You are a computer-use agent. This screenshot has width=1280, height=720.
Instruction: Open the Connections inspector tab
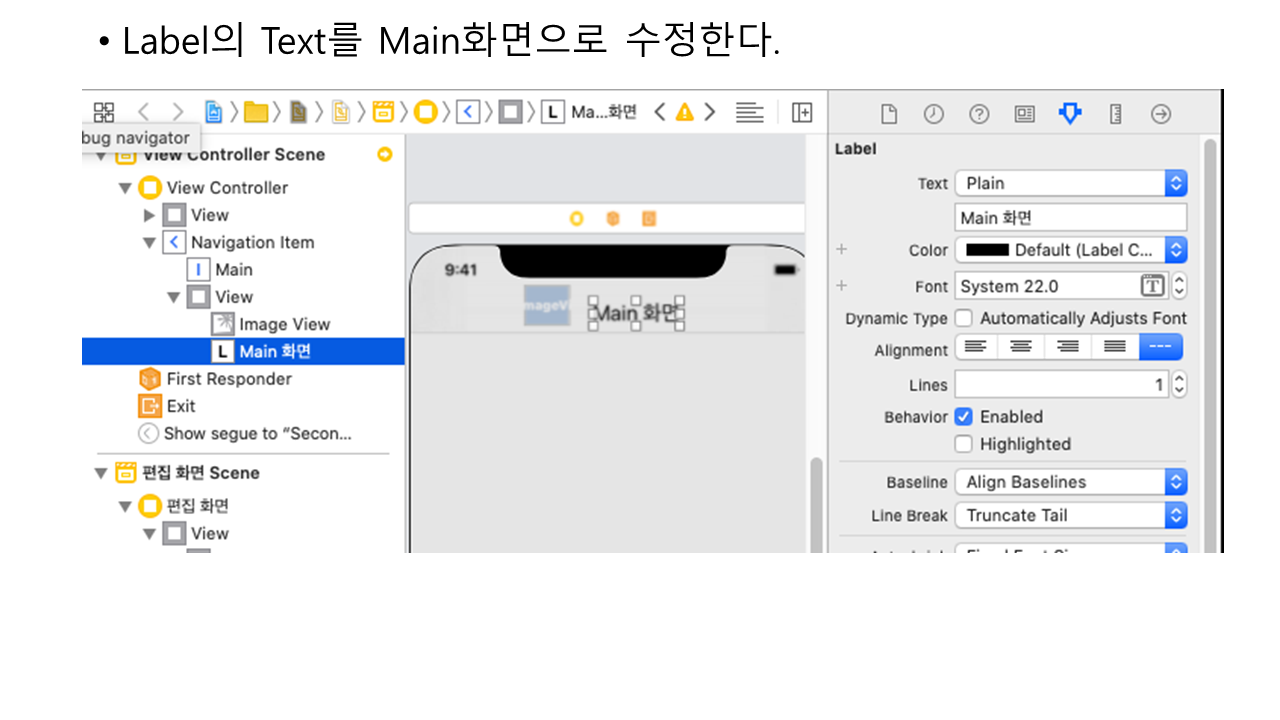[1161, 114]
